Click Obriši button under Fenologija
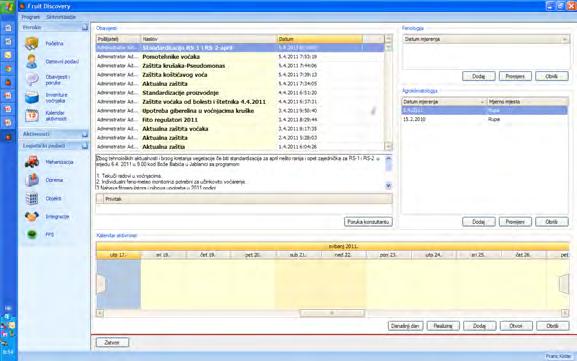577x361 pixels. pos(552,77)
